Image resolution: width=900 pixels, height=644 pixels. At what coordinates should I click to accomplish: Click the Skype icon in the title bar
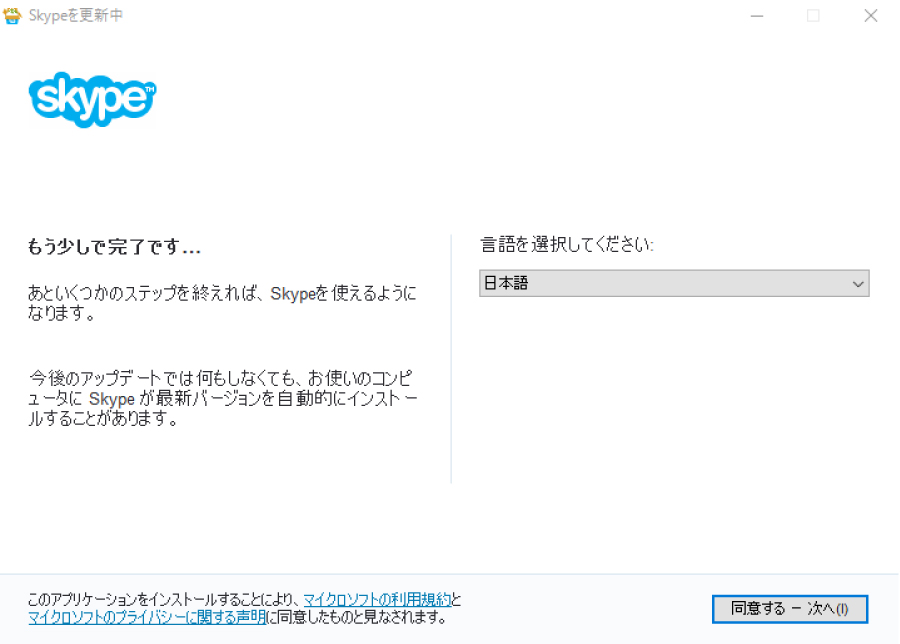coord(13,15)
